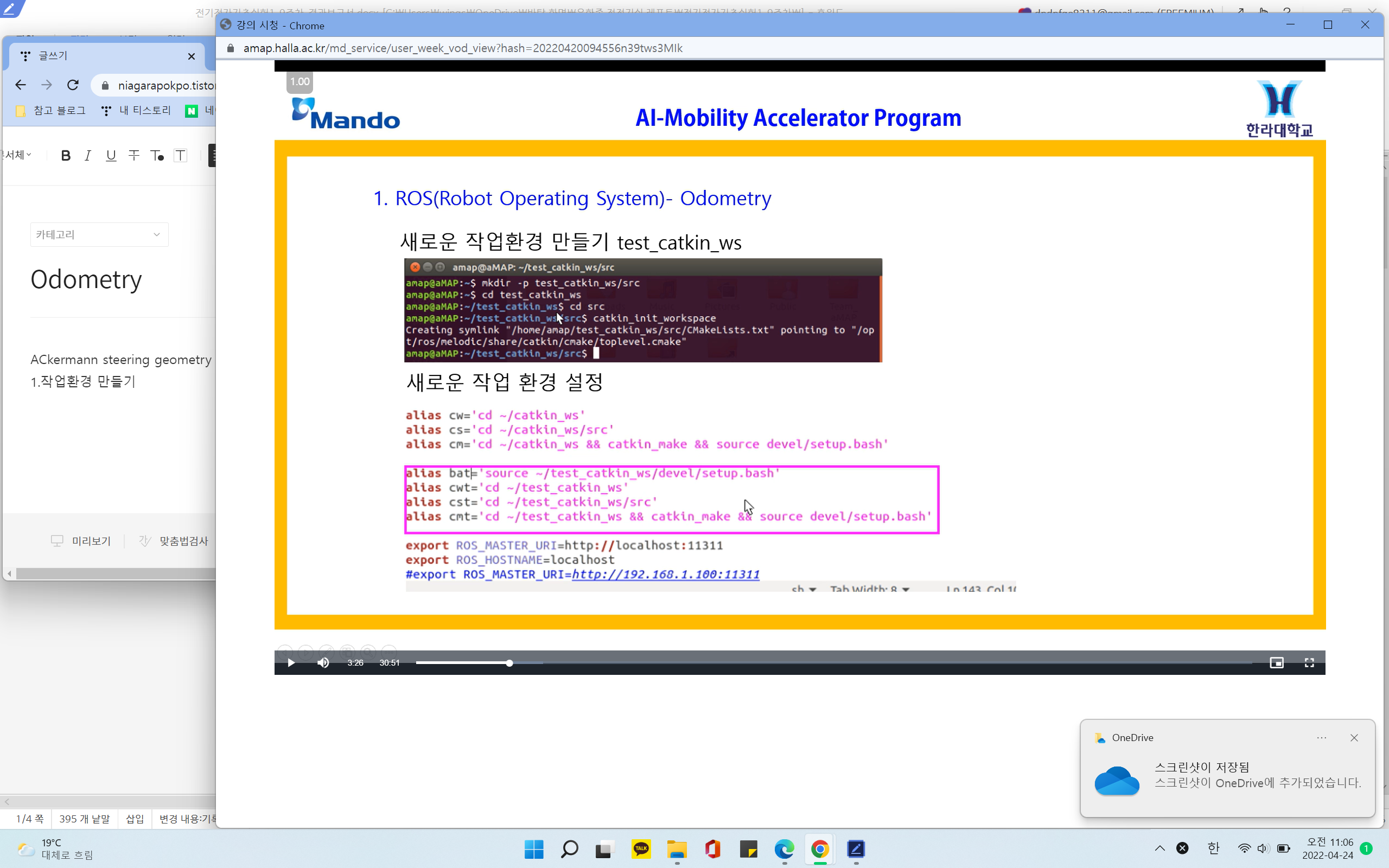Apply strikethrough formatting in editor

click(133, 156)
